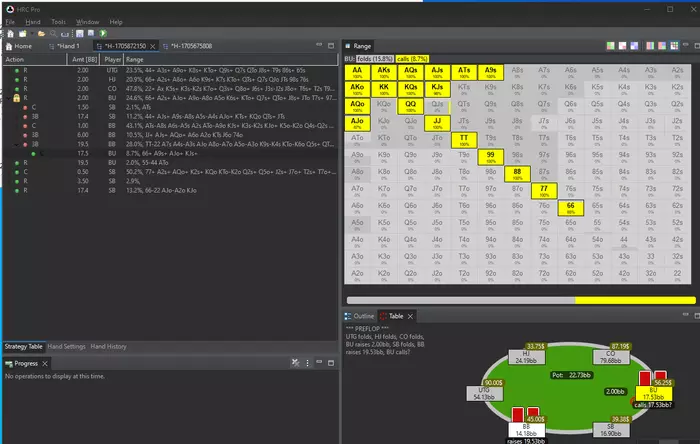The image size is (700, 444).
Task: Select the BU raise 19.5 row
Action: click(171, 162)
